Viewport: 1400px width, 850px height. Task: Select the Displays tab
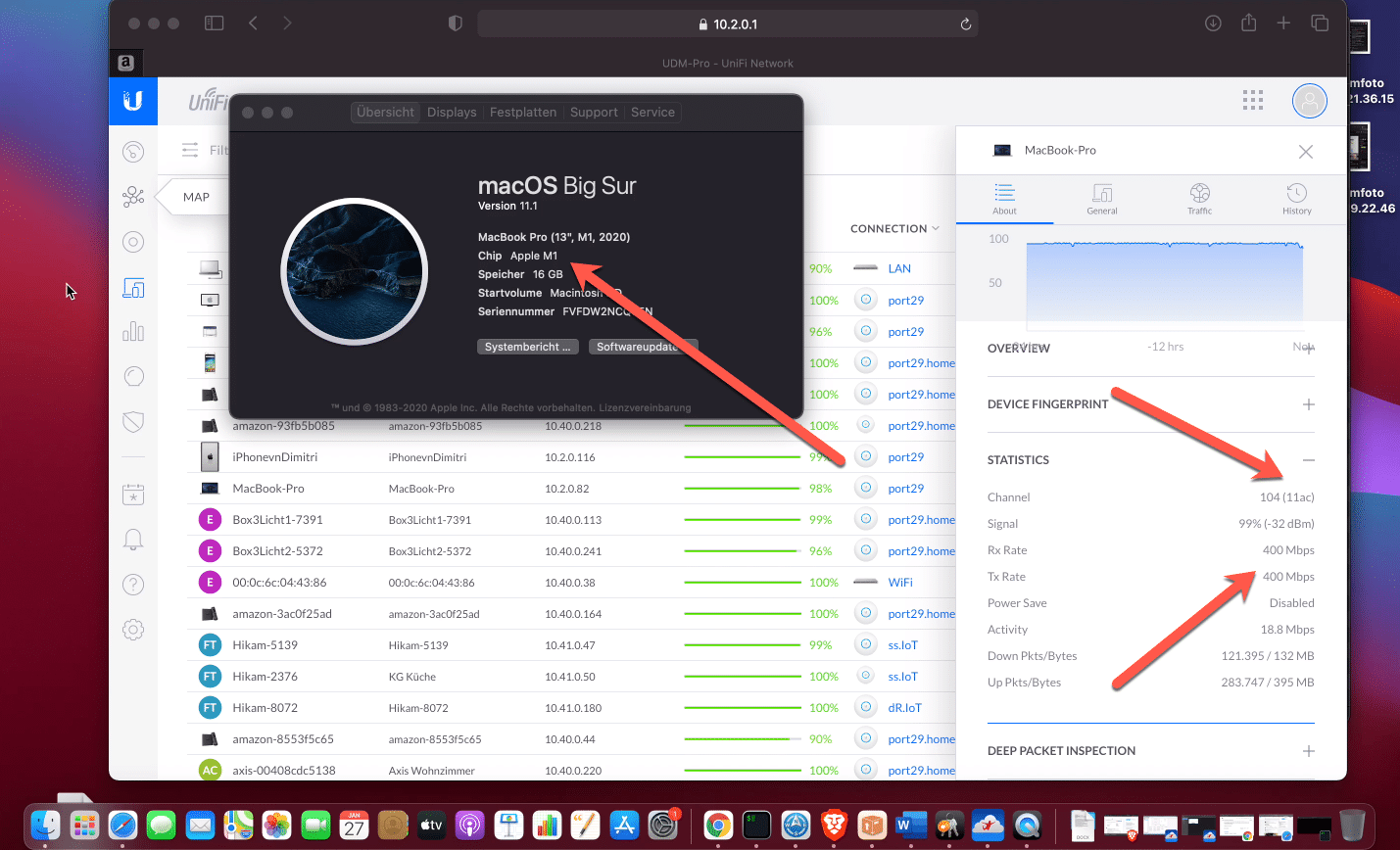(452, 113)
